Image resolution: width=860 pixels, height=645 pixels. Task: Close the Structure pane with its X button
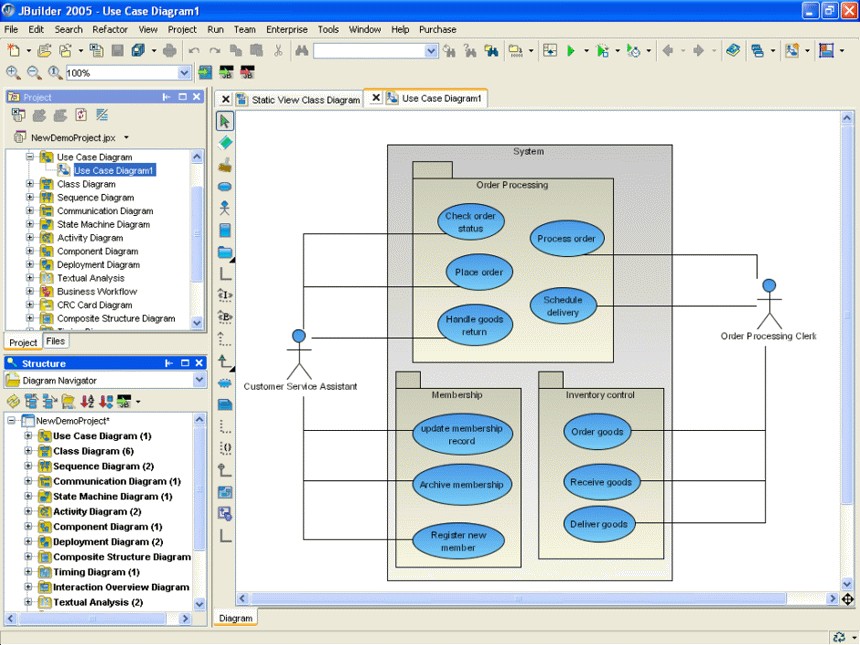[x=199, y=363]
